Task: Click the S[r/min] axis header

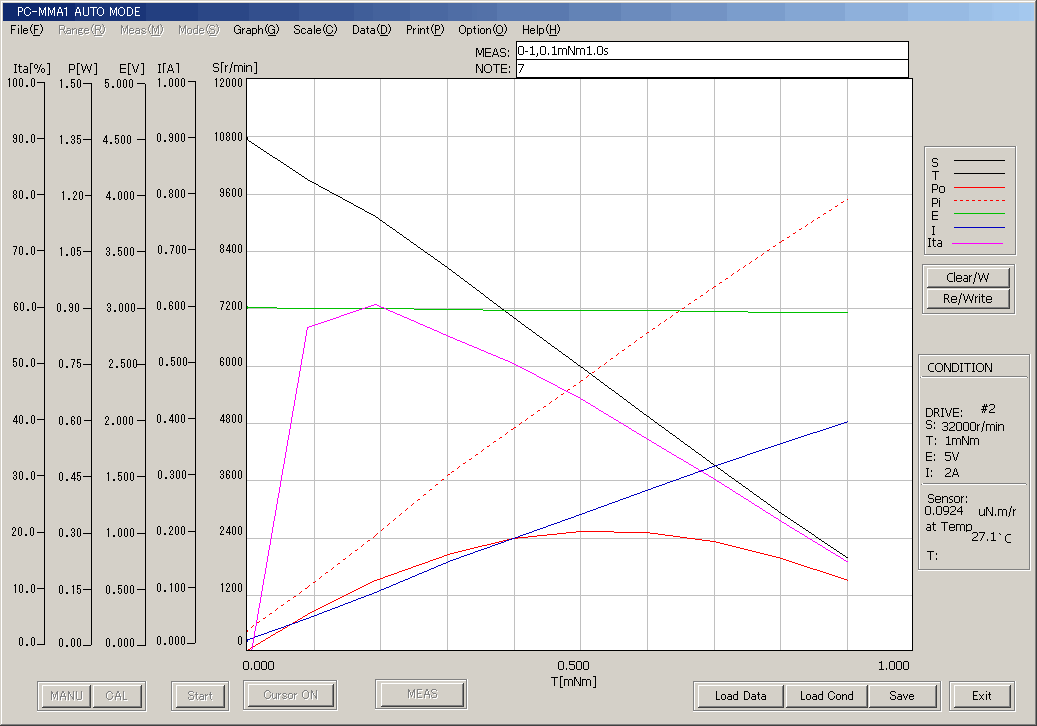Action: click(x=235, y=67)
